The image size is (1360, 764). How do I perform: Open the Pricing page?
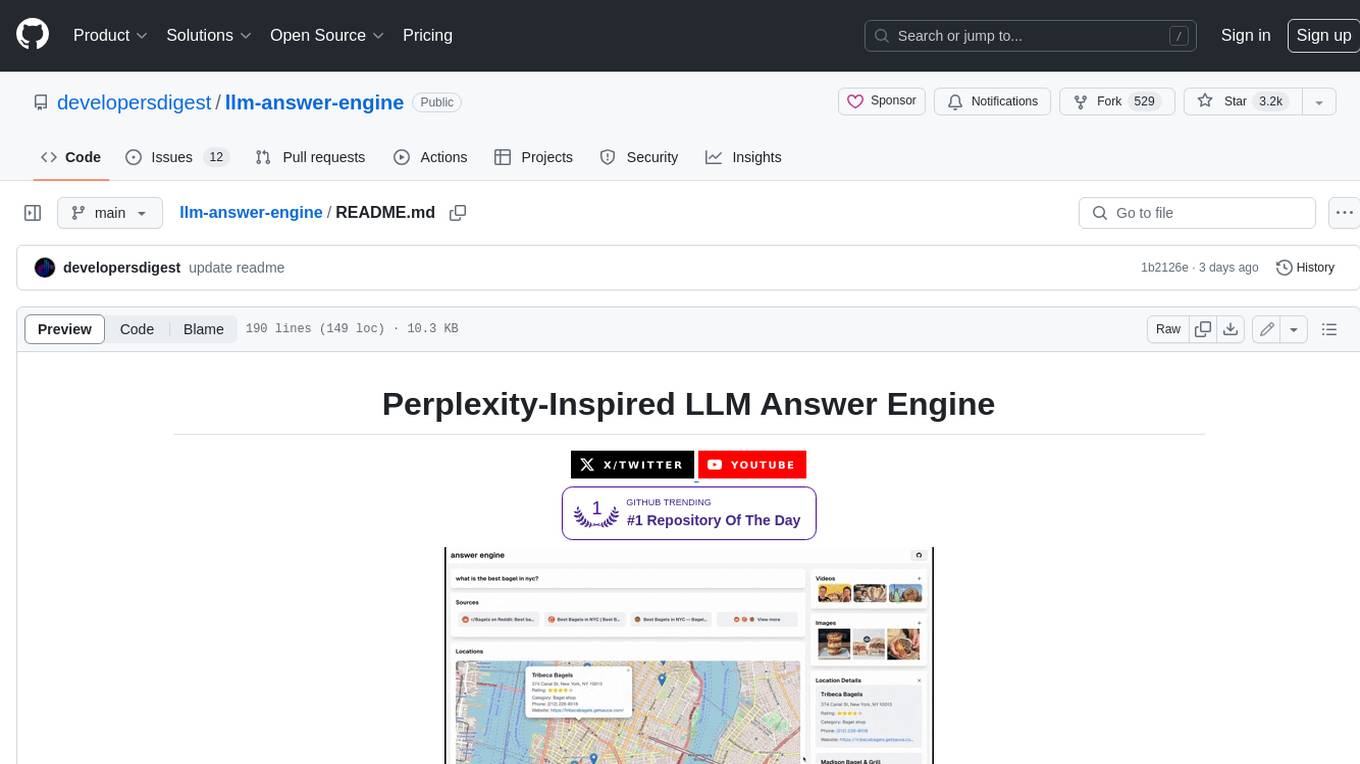click(427, 35)
